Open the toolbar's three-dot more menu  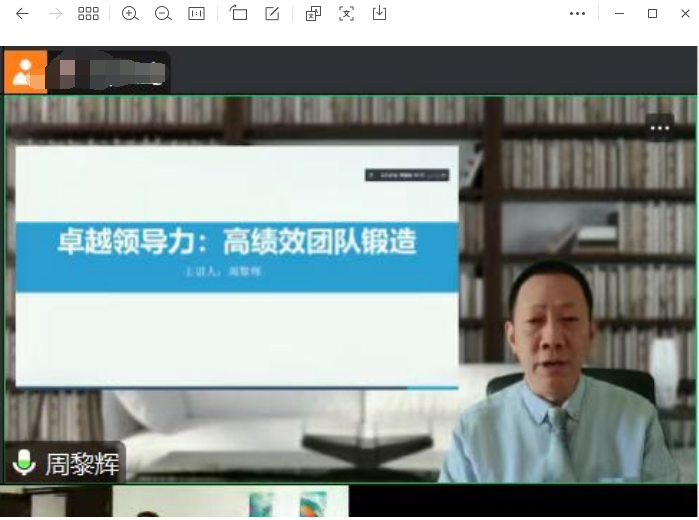pos(577,14)
